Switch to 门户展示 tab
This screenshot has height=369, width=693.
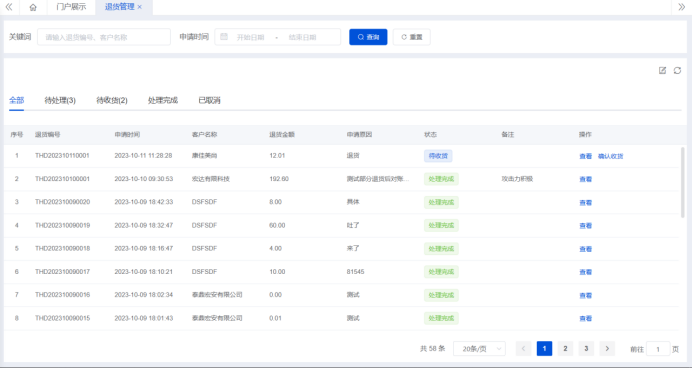(x=71, y=7)
